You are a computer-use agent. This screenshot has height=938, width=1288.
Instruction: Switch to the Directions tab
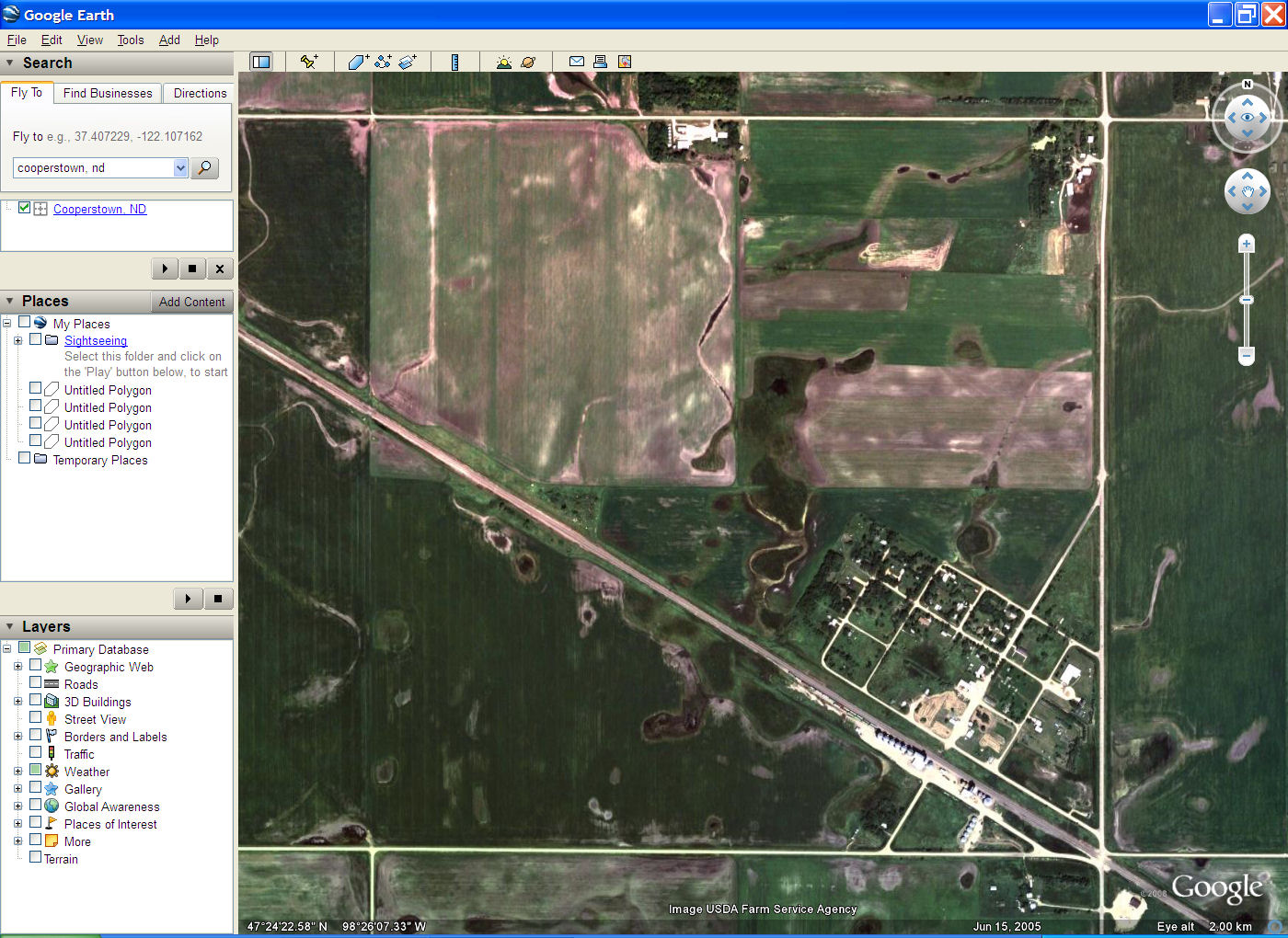(200, 93)
